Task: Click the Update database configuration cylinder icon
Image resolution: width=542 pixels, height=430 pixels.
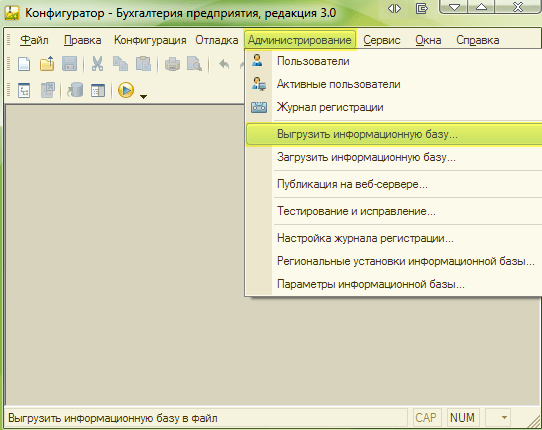Action: (x=75, y=91)
